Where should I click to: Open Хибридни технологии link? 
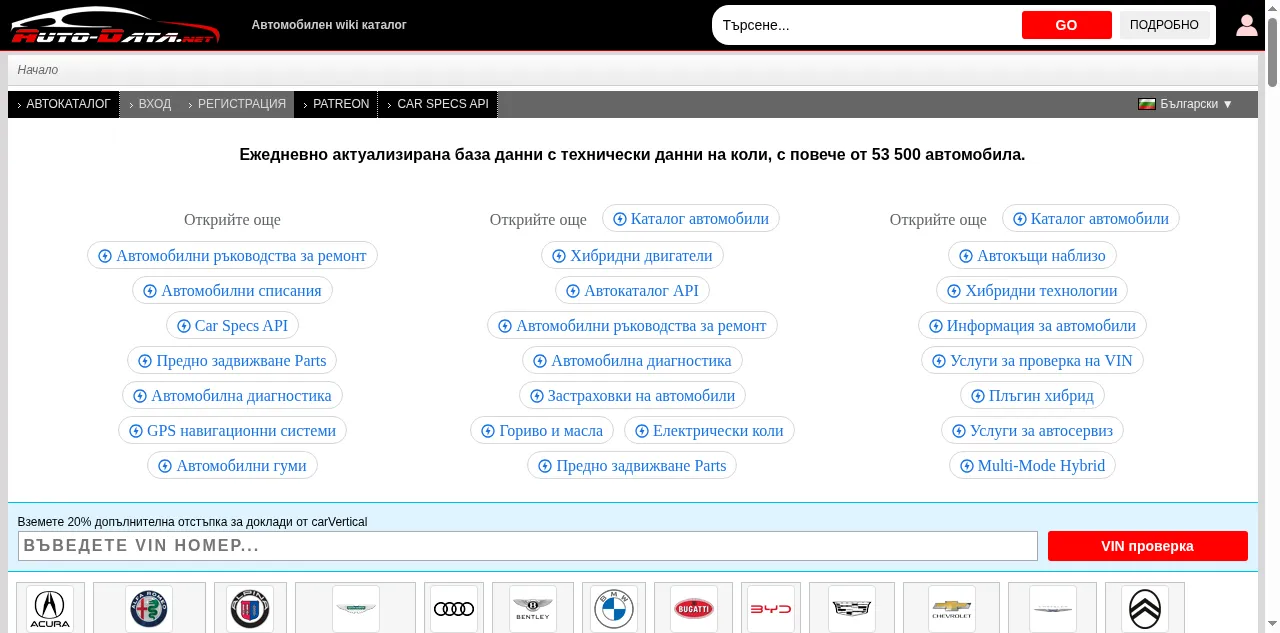coord(1032,290)
